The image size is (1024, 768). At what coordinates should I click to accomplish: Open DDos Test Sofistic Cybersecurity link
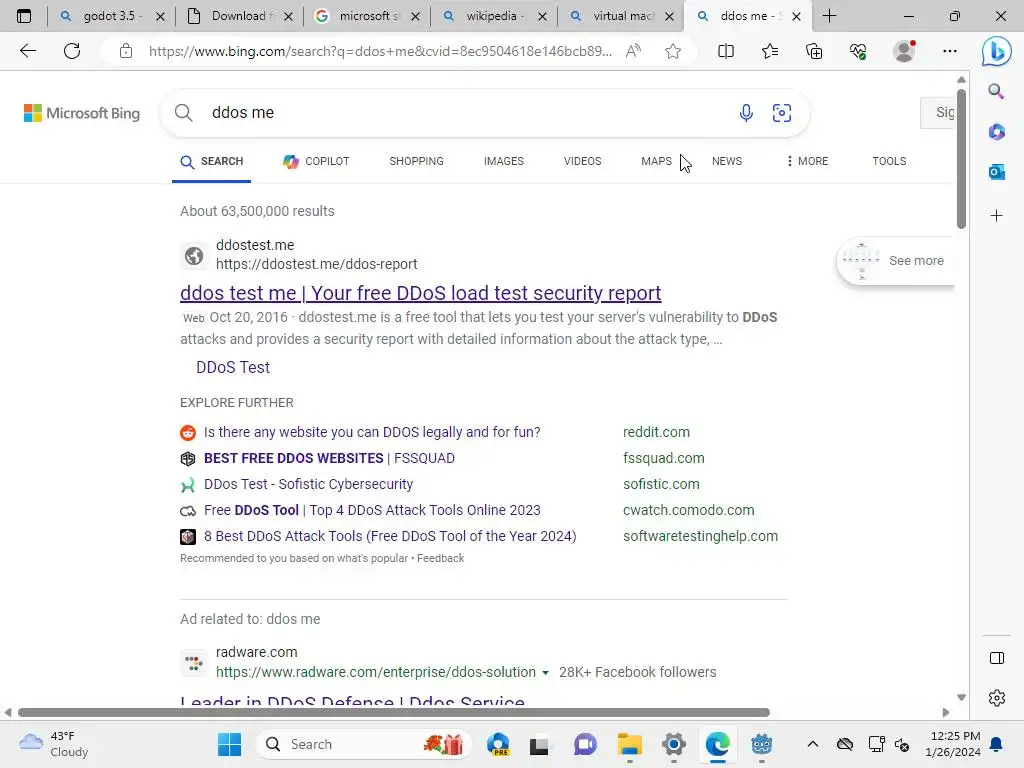pos(308,485)
